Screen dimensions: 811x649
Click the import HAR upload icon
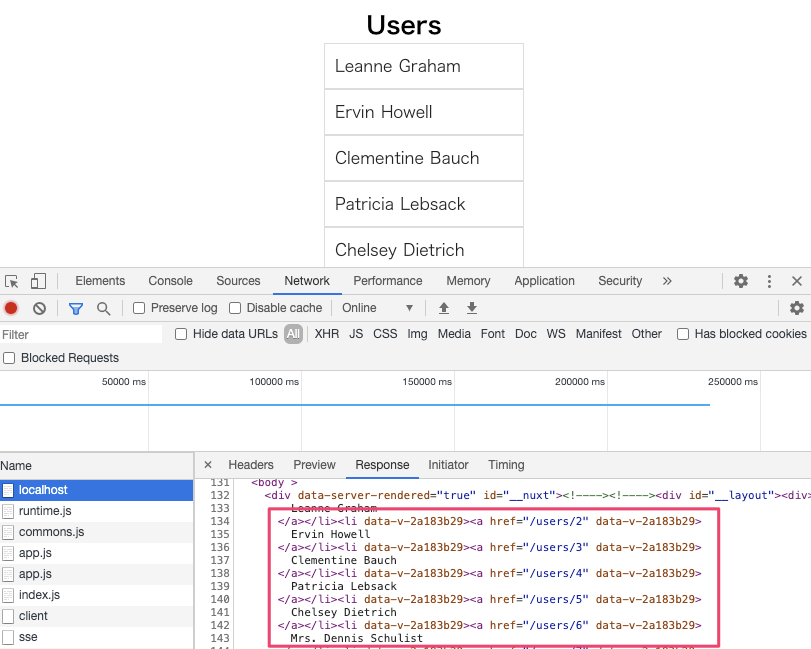coord(444,308)
